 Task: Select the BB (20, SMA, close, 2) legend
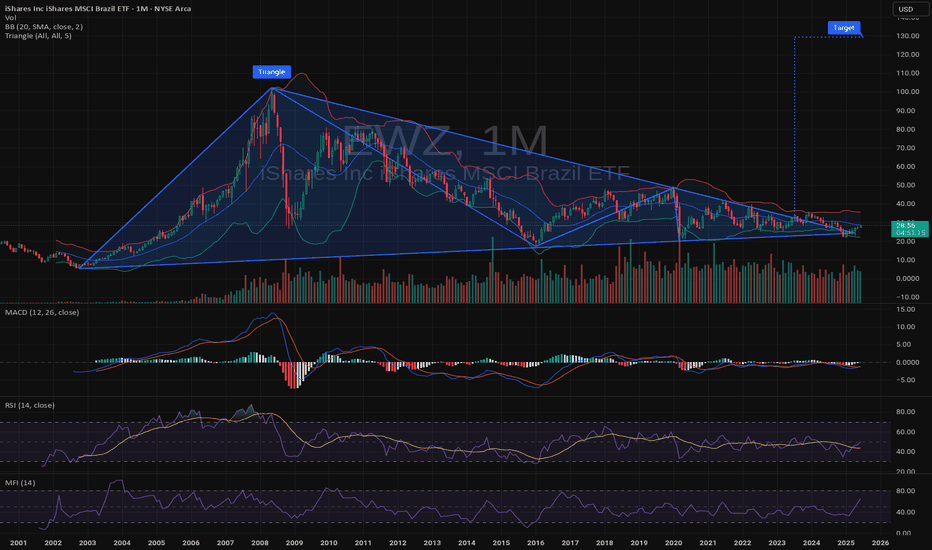[x=44, y=27]
